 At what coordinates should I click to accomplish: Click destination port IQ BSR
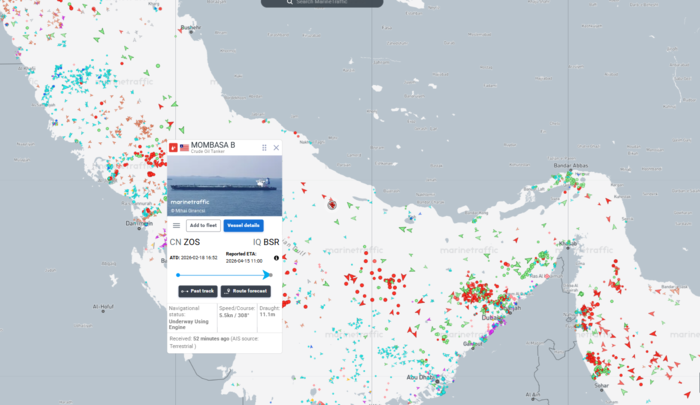265,242
